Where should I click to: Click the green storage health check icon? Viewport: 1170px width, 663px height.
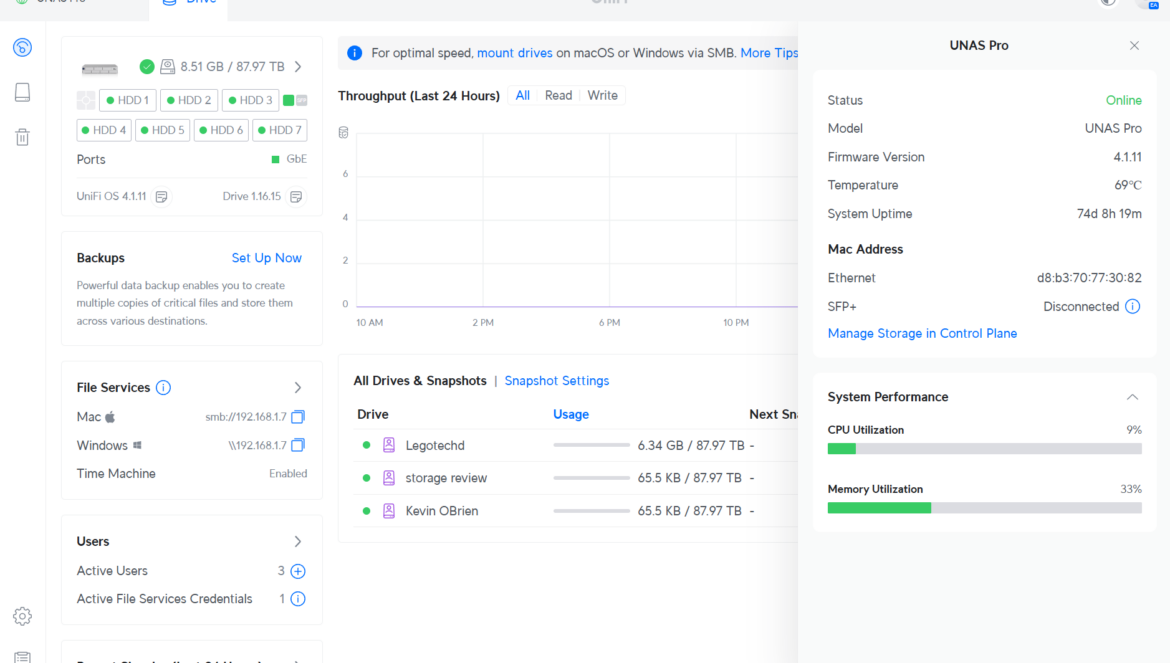click(x=147, y=66)
